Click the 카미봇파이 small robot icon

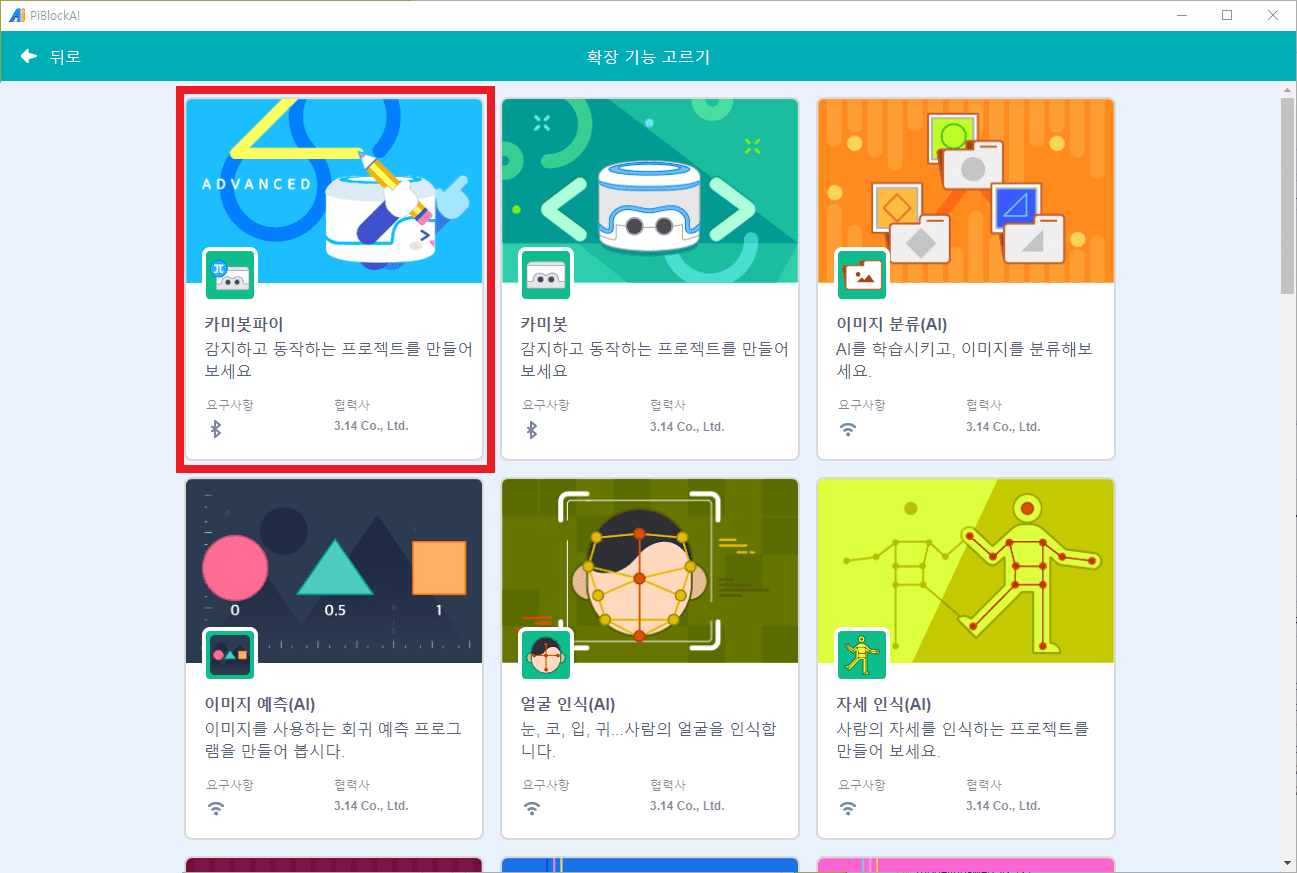230,275
